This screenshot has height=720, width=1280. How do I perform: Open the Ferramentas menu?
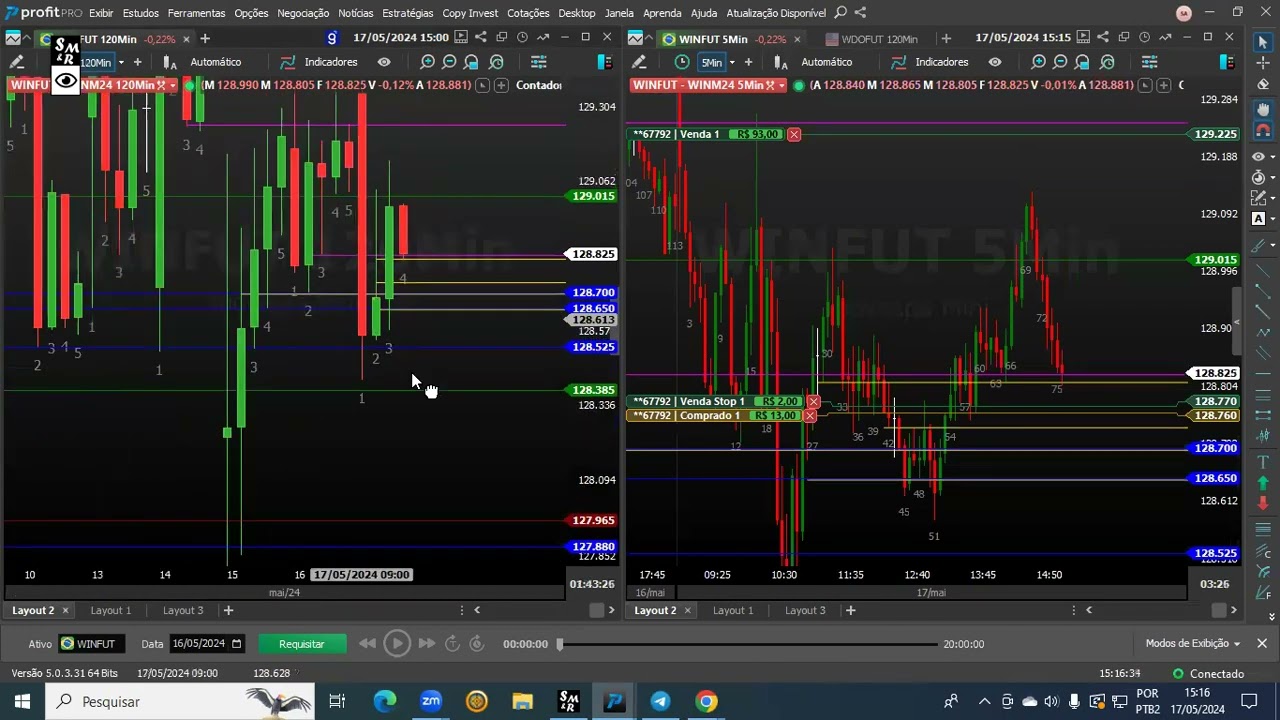(196, 13)
